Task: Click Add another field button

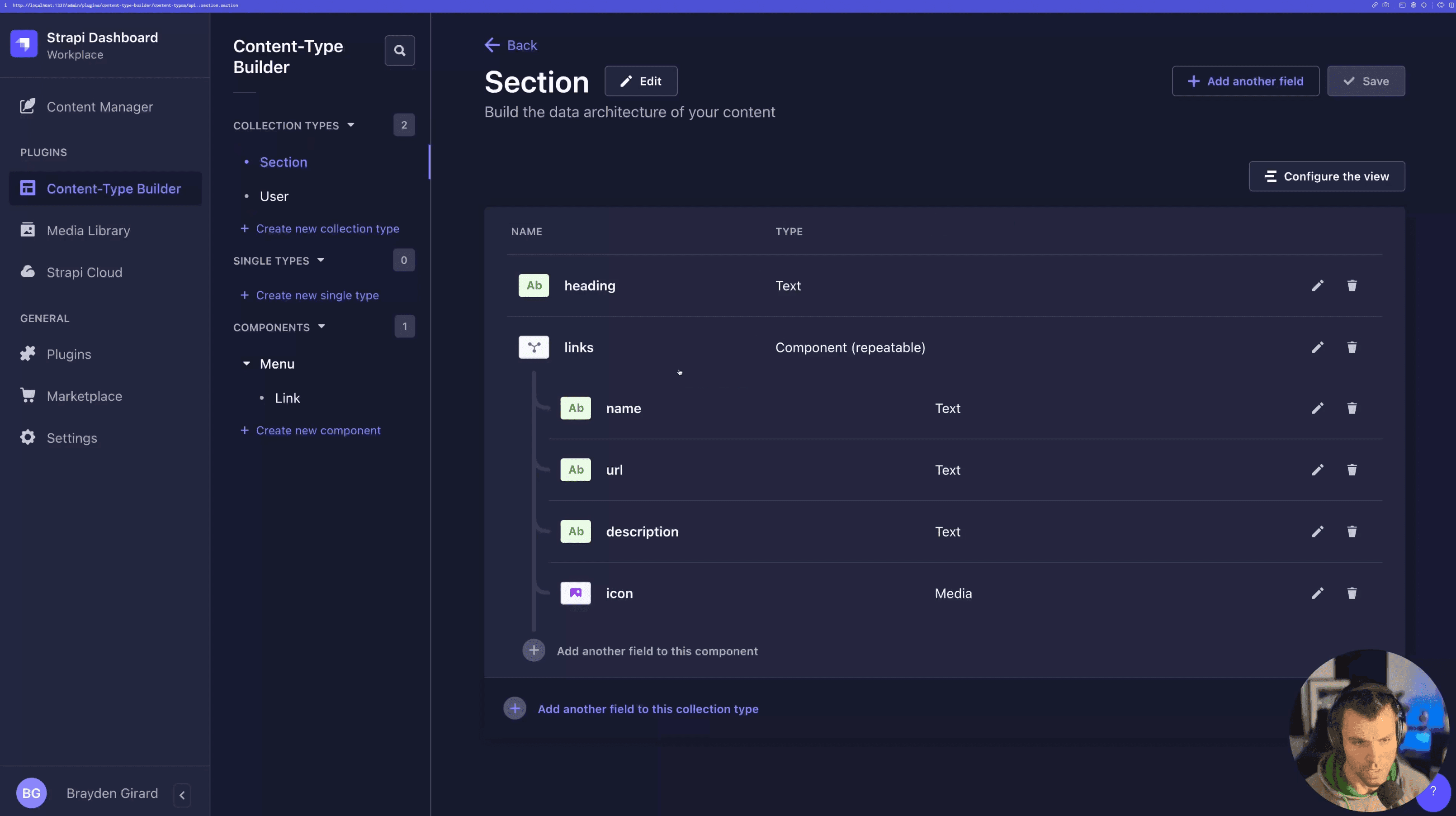Action: click(x=1246, y=81)
